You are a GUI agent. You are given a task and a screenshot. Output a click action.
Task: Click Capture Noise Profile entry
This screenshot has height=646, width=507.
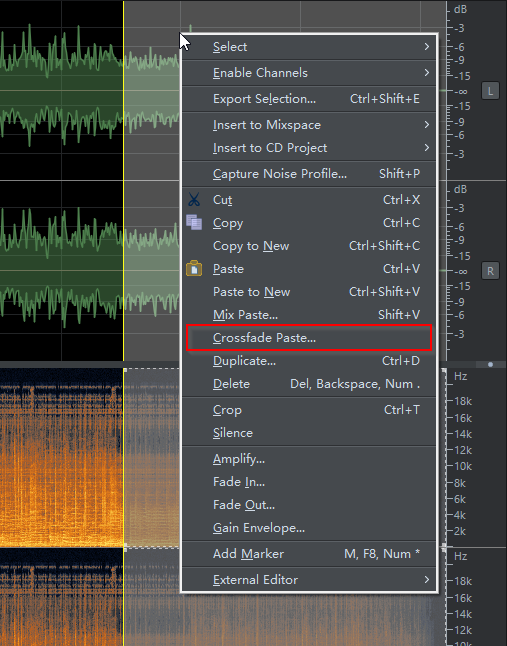(x=309, y=174)
